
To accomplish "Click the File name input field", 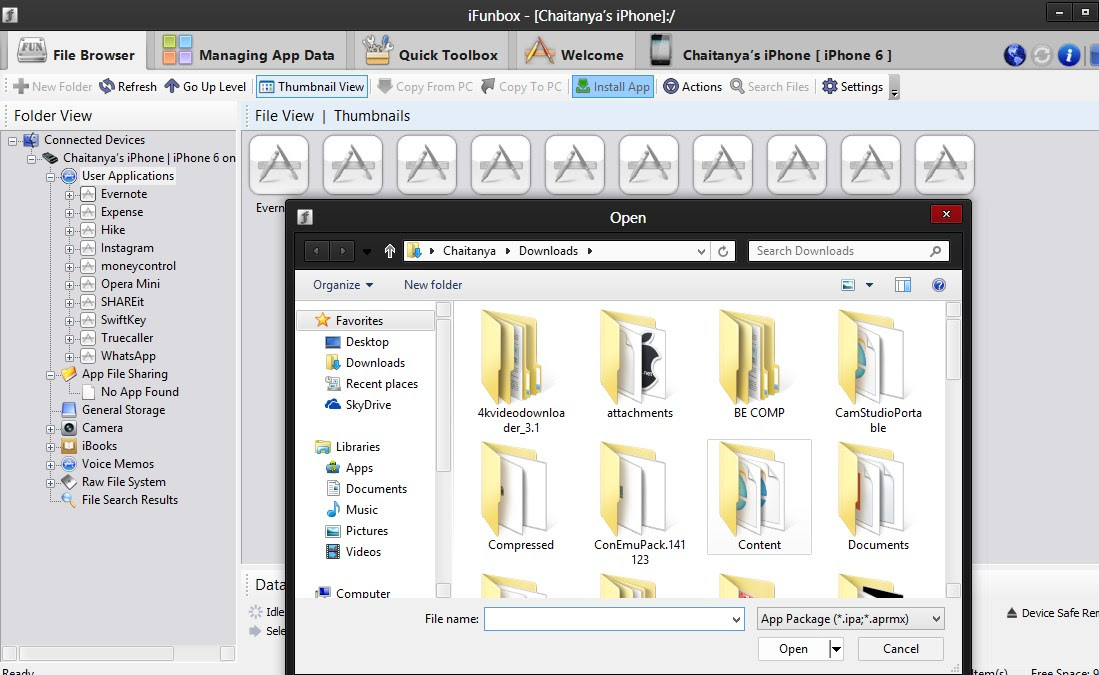I will [614, 619].
